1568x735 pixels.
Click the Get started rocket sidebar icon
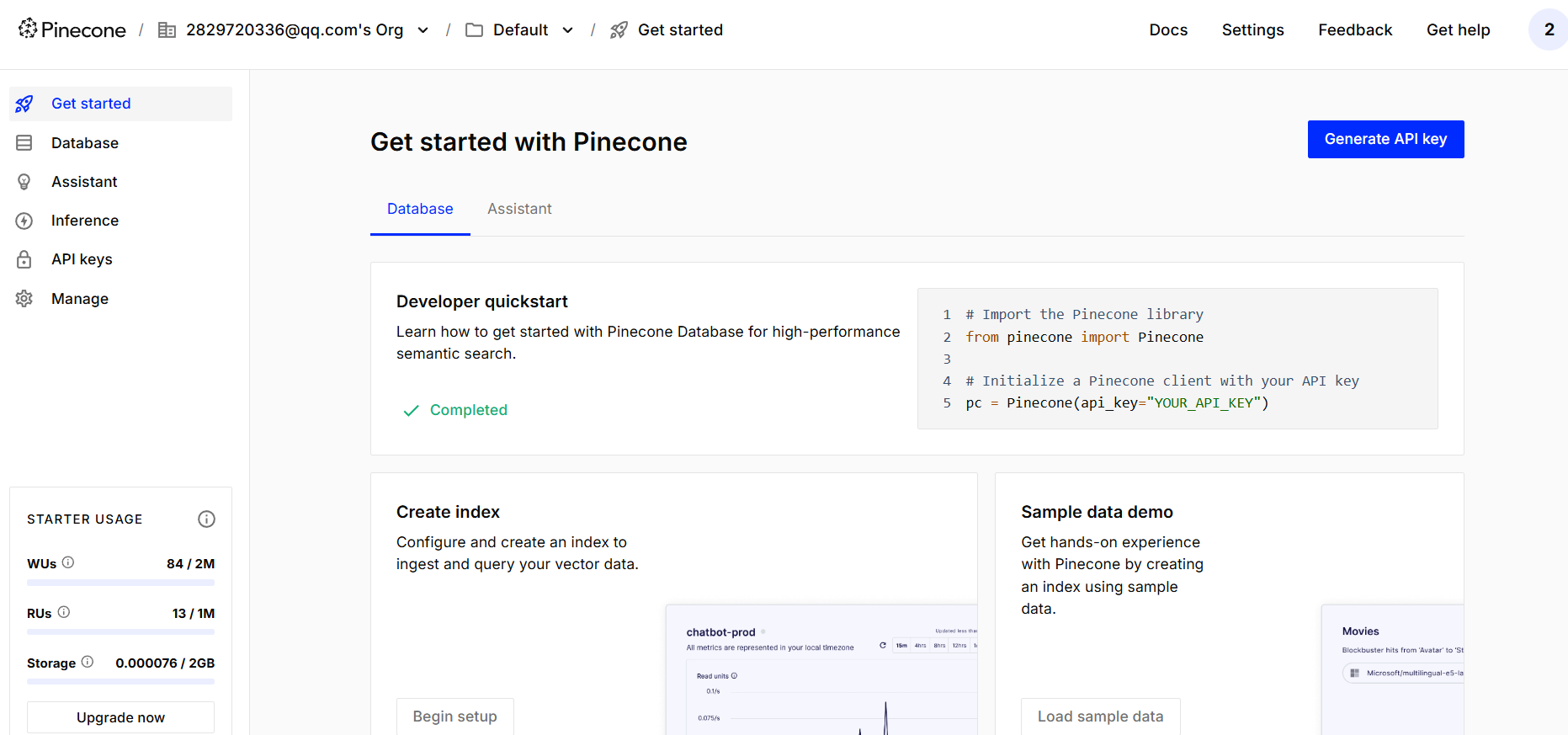pyautogui.click(x=24, y=104)
